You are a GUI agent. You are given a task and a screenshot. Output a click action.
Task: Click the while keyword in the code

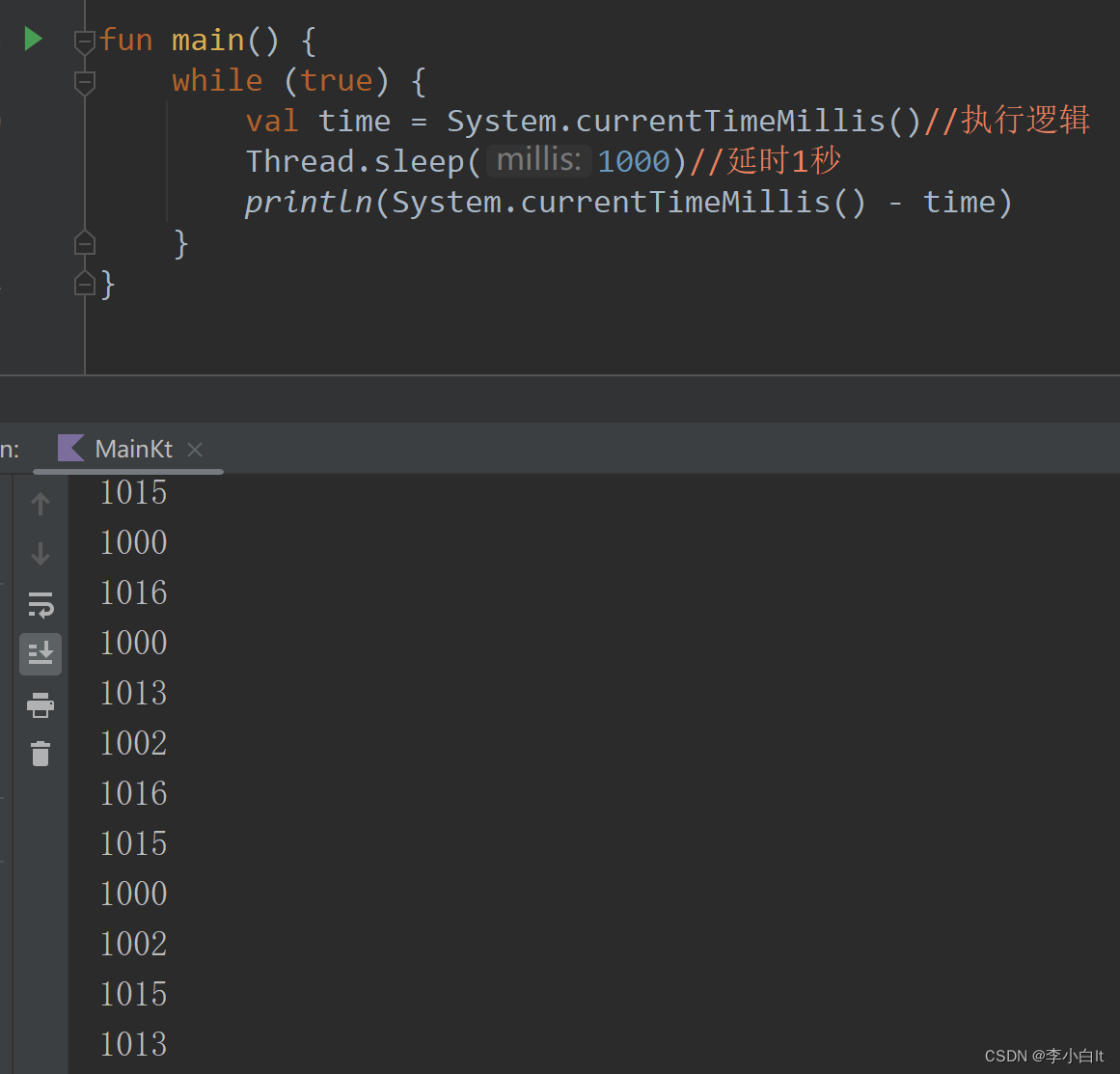point(217,80)
